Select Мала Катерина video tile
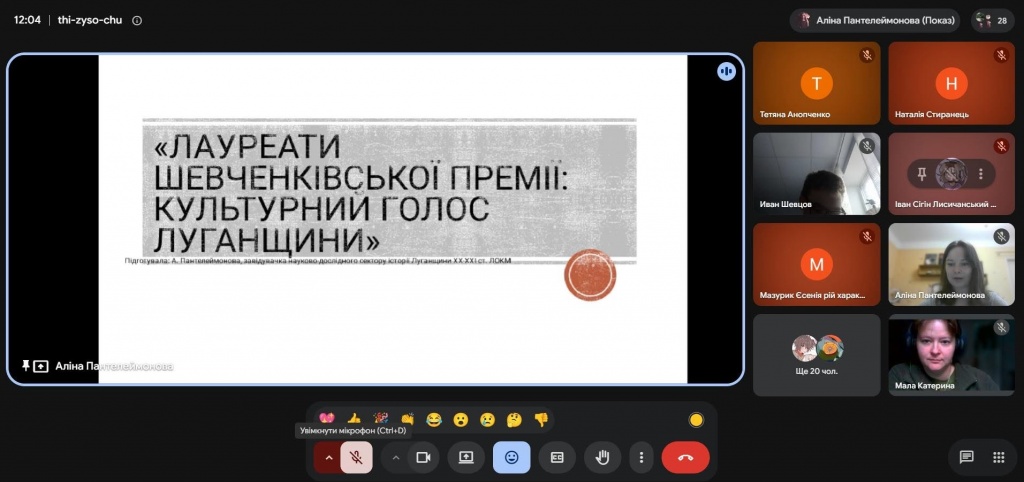1024x482 pixels. coord(952,355)
